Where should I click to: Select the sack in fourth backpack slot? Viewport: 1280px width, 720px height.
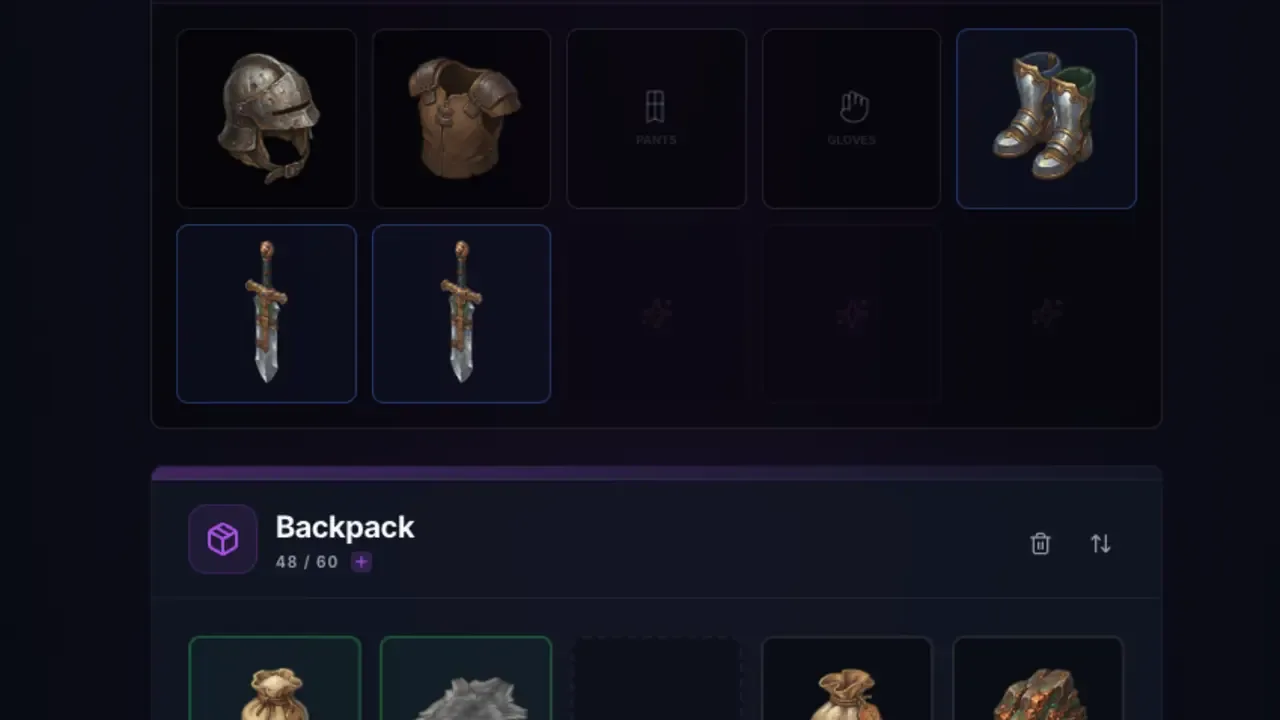(x=847, y=678)
